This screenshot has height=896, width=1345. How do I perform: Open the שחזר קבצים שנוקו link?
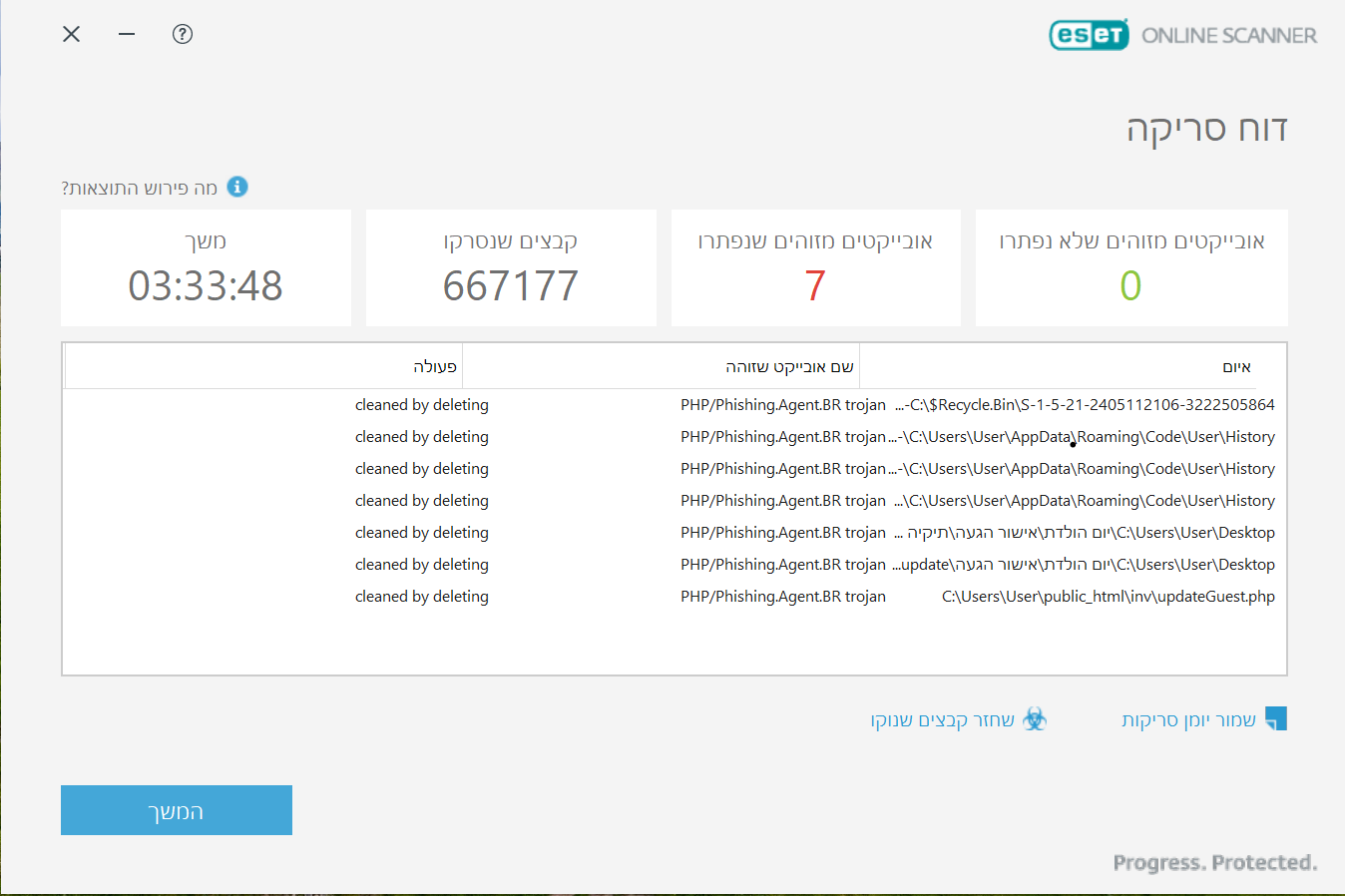942,720
